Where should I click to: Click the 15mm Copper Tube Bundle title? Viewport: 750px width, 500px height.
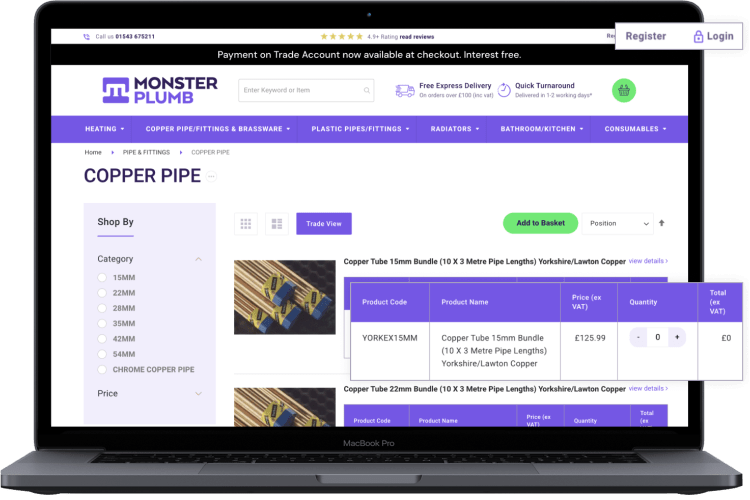tap(485, 261)
